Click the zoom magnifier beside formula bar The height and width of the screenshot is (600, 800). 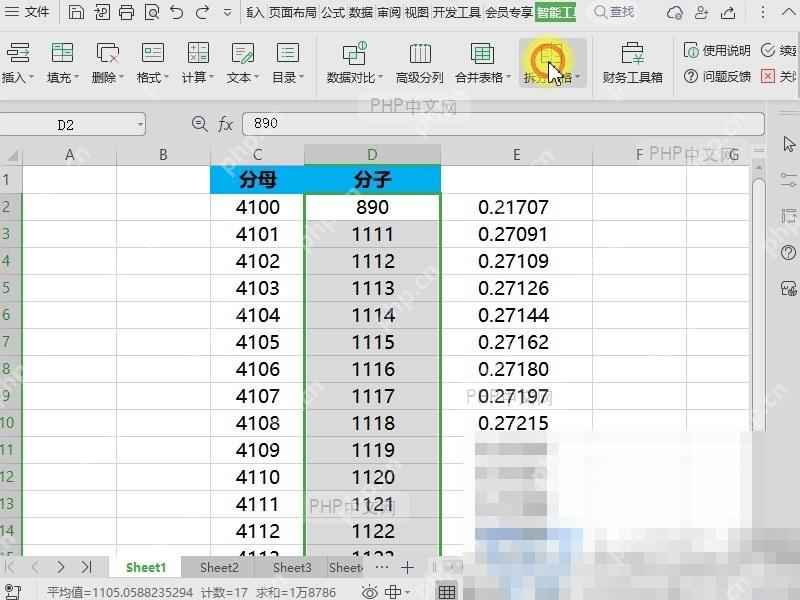[x=199, y=123]
